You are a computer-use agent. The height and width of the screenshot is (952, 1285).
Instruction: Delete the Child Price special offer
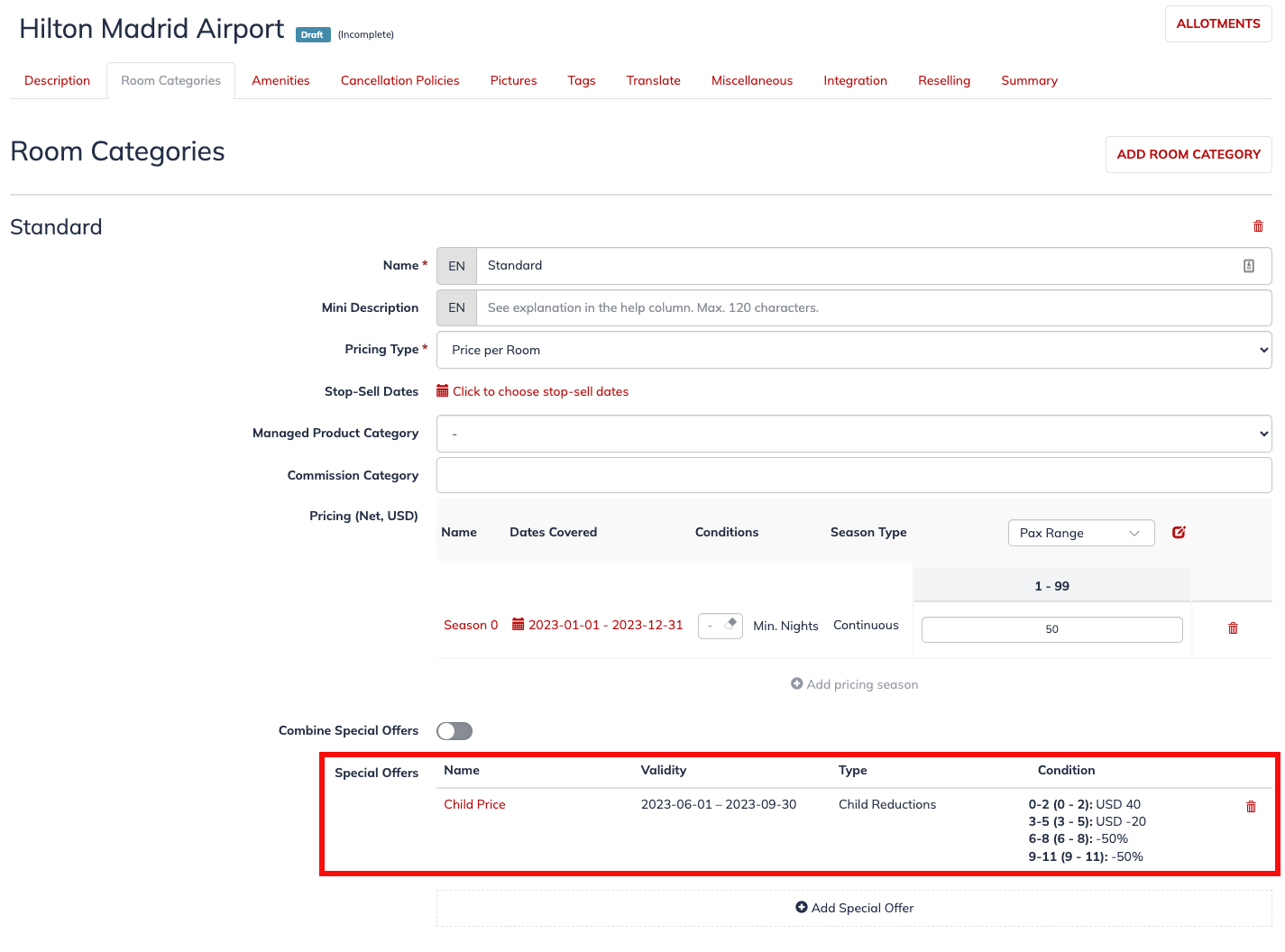(x=1251, y=807)
